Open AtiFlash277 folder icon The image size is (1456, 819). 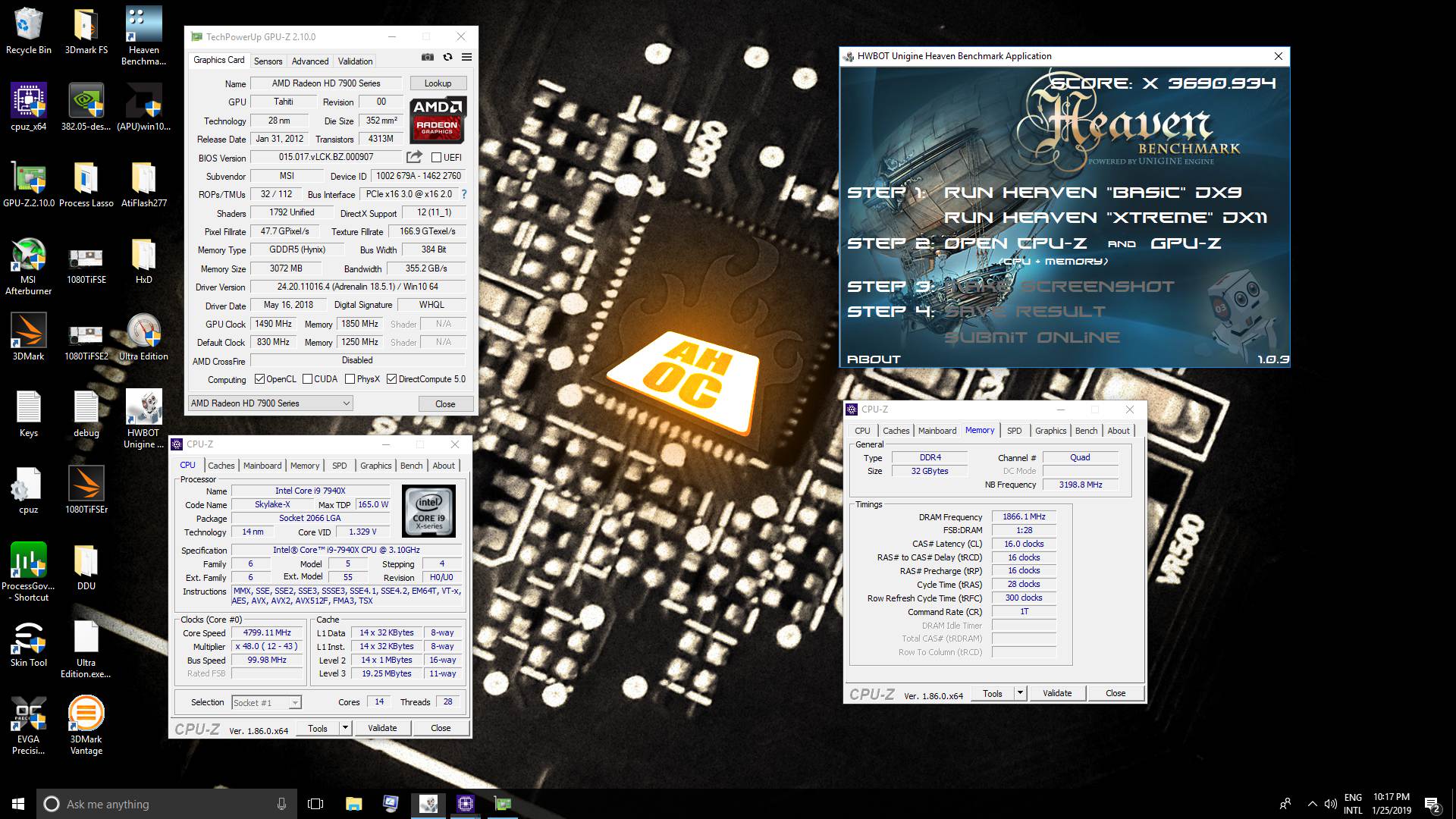point(143,184)
